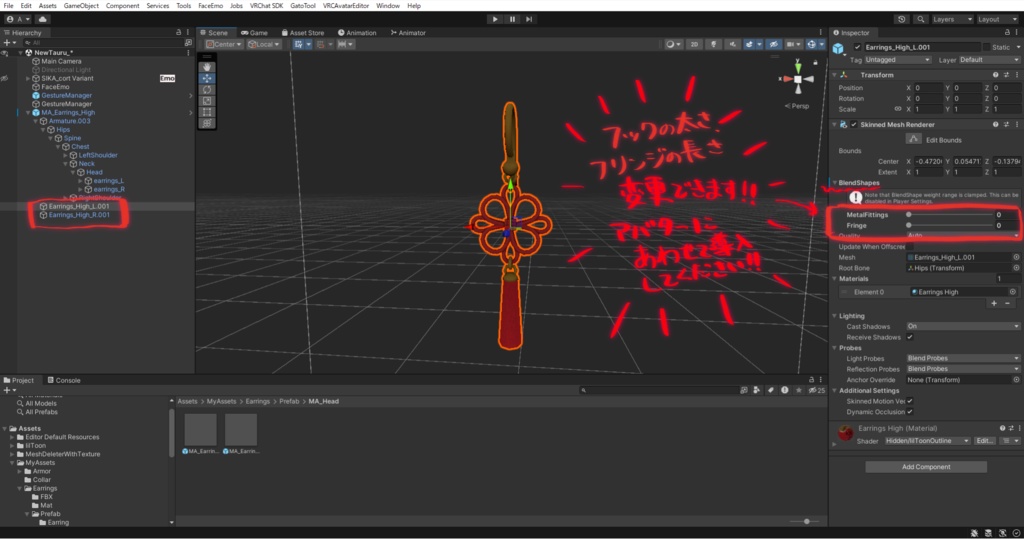
Task: Open the Undo History icon
Action: coord(902,19)
